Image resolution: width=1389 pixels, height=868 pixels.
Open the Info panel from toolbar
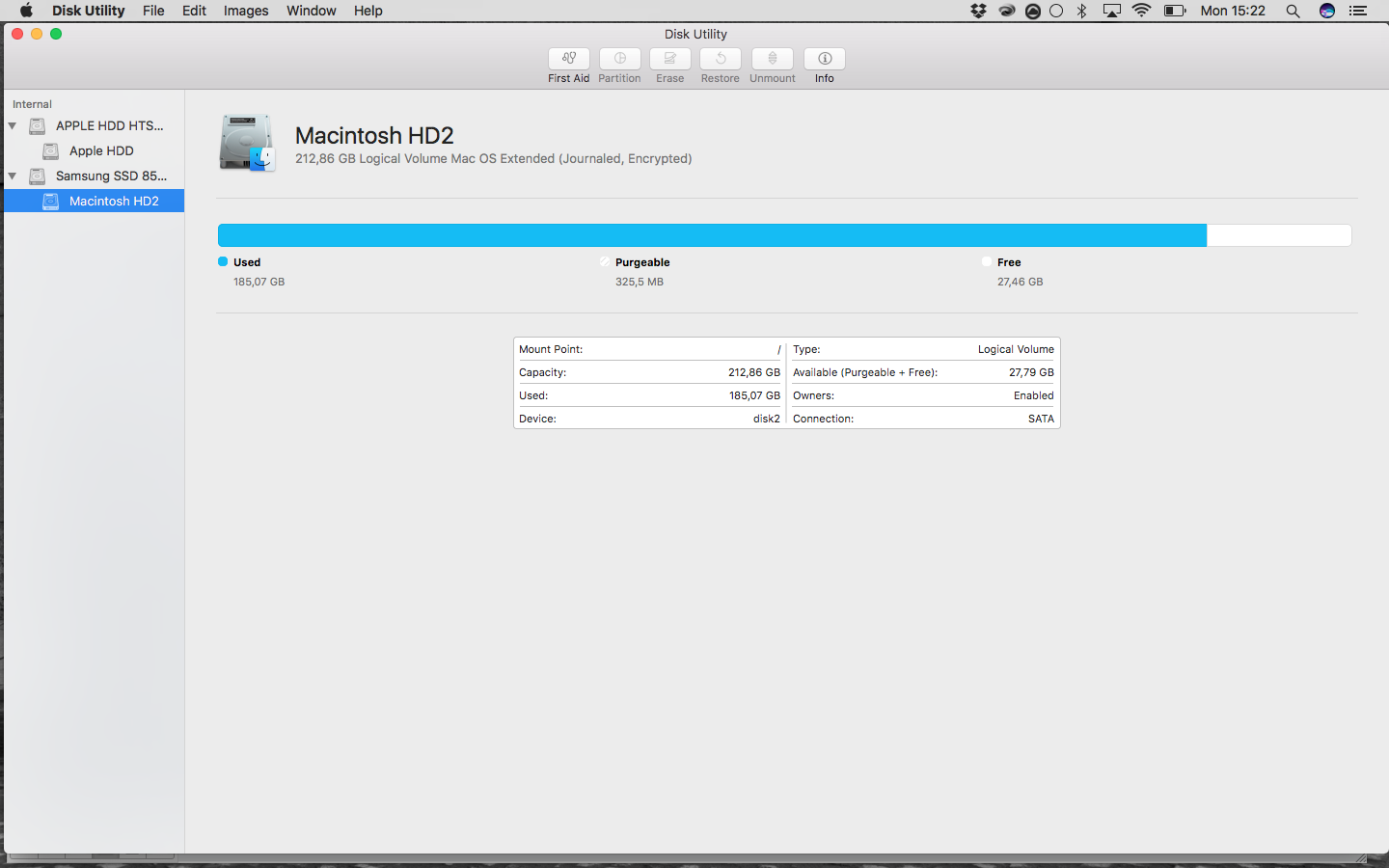(x=824, y=65)
